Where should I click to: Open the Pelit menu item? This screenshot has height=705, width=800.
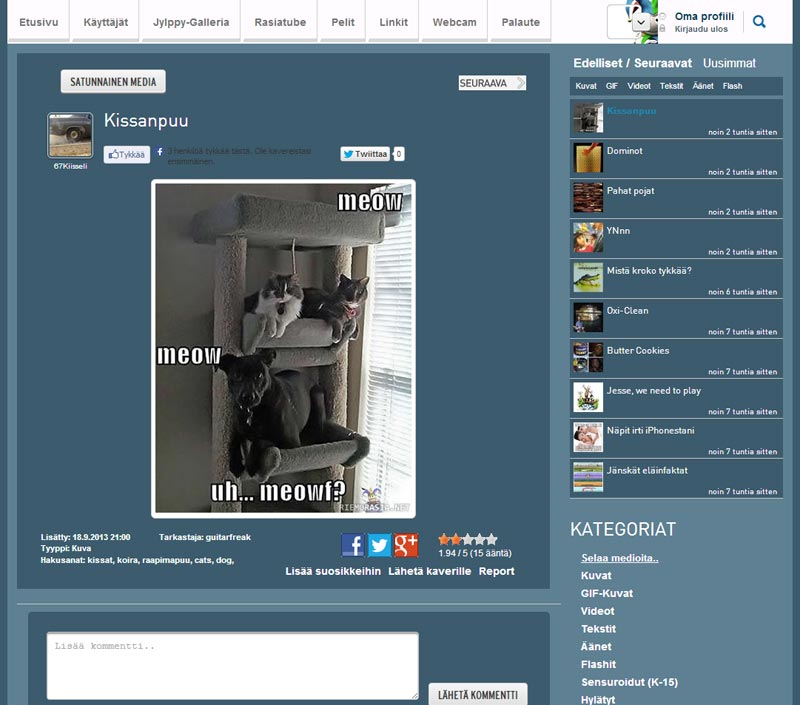click(343, 22)
